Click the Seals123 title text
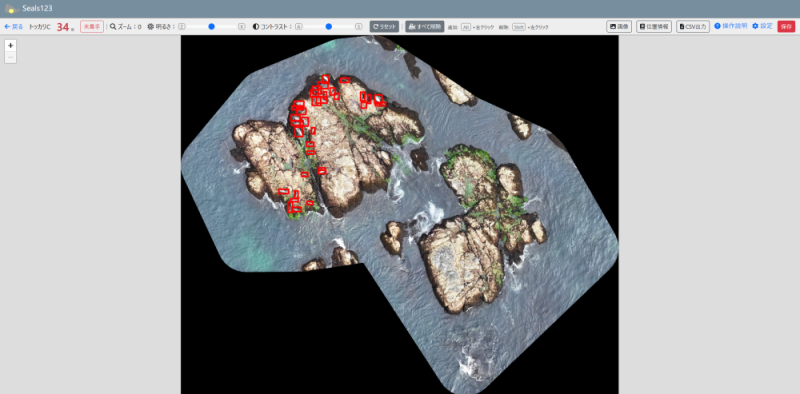 [x=37, y=9]
